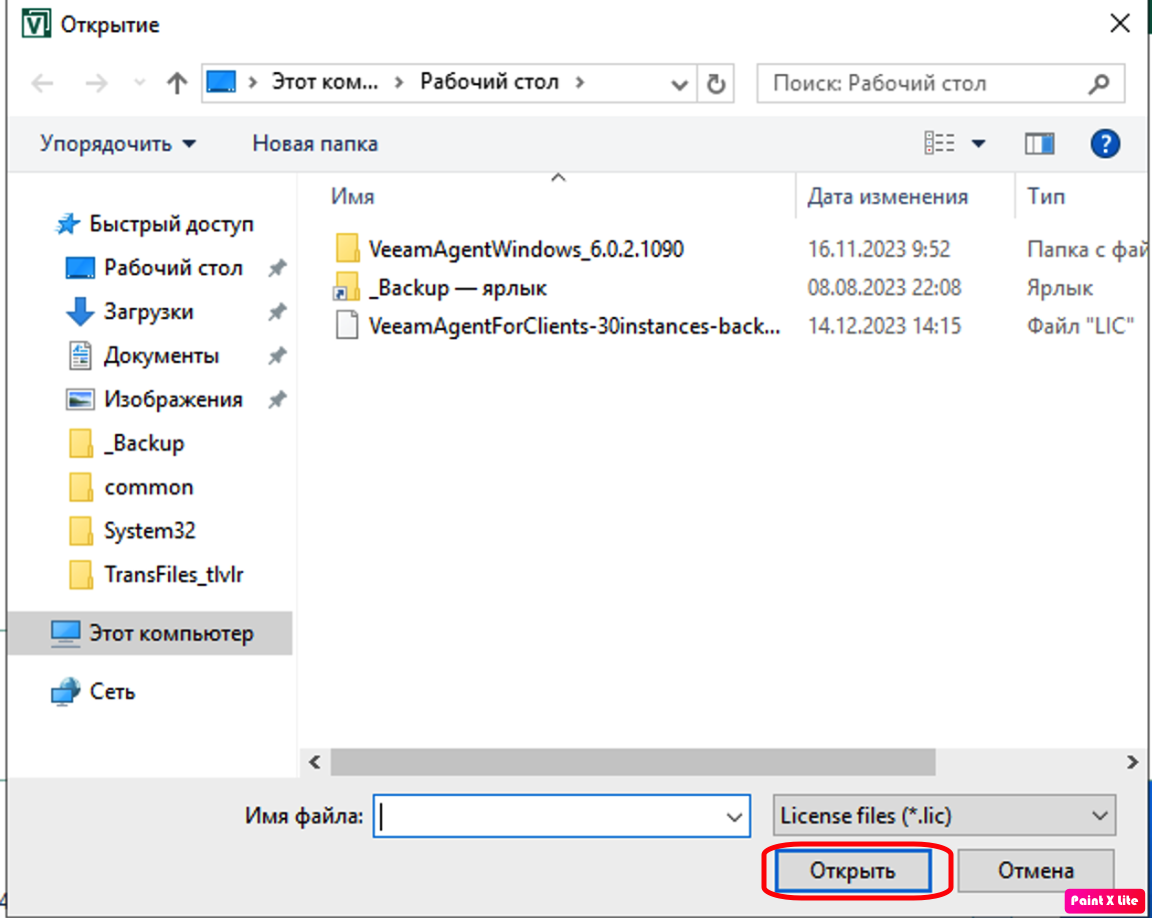
Task: Open License files (*.lic) filter dropdown
Action: (x=944, y=816)
